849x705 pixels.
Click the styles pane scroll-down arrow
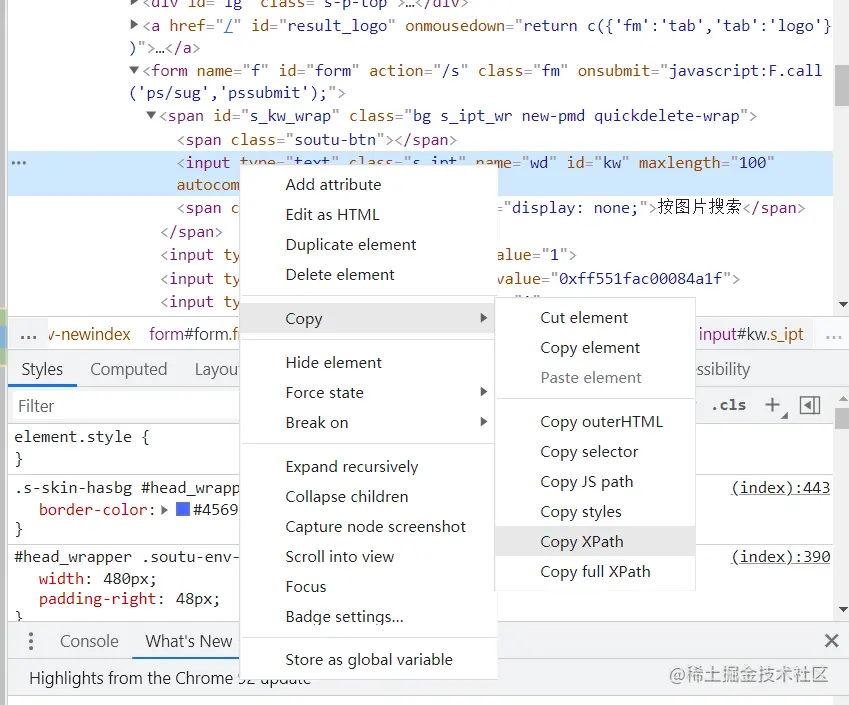pyautogui.click(x=843, y=610)
